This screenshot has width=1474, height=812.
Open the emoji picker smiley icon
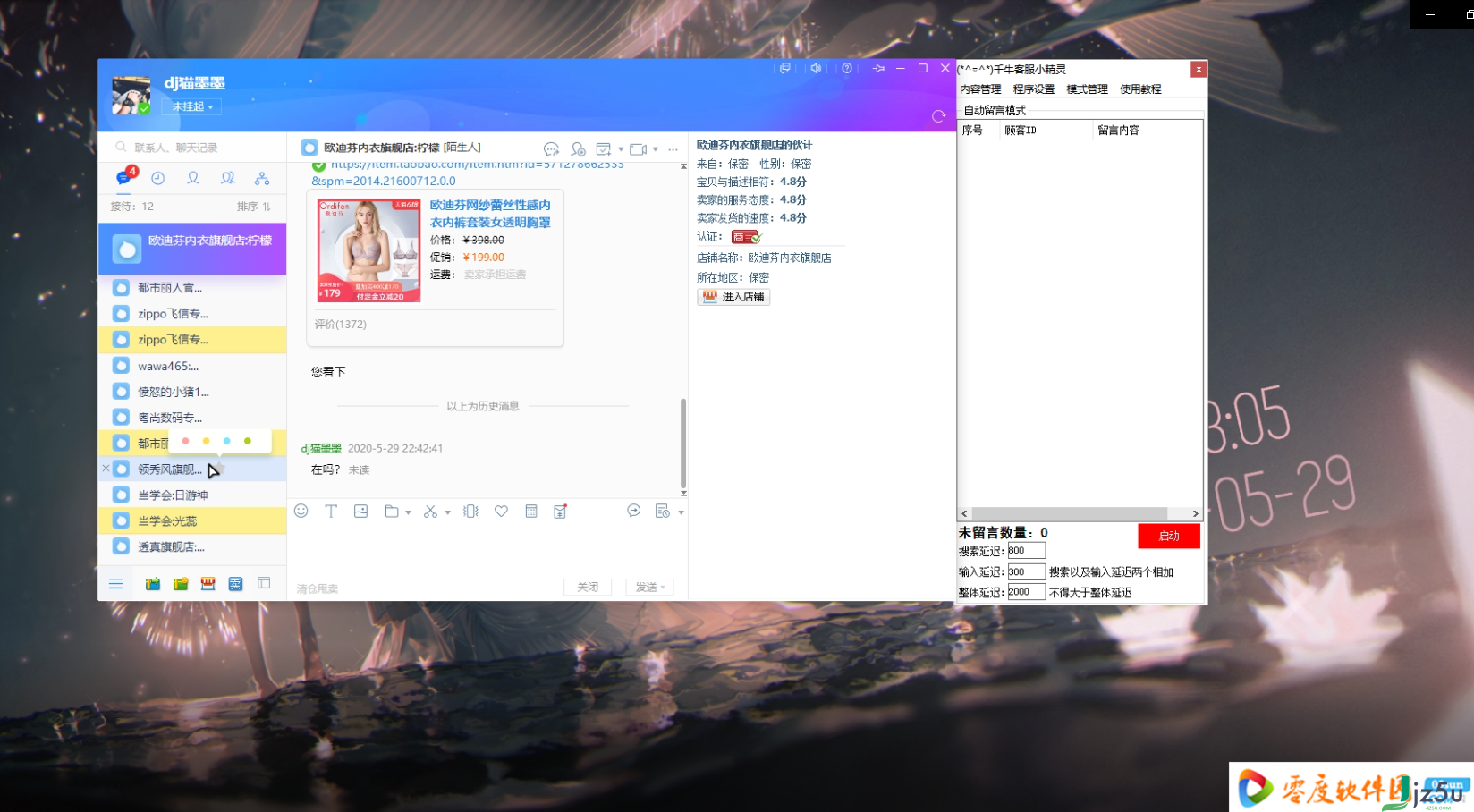coord(301,511)
